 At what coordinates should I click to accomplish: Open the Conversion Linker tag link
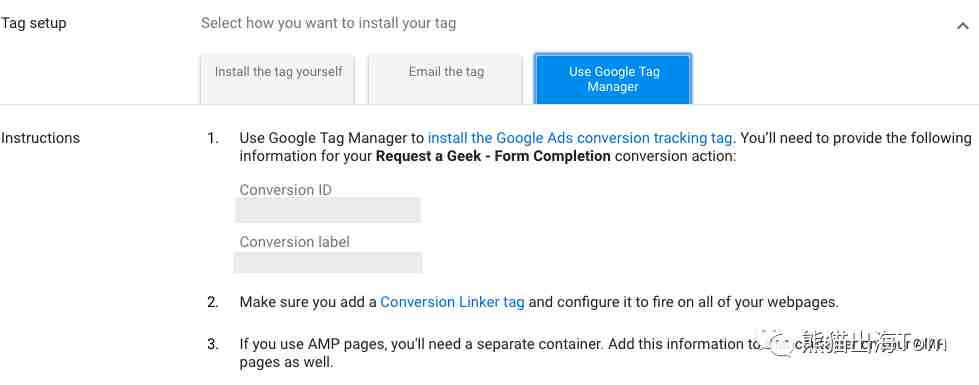click(452, 302)
